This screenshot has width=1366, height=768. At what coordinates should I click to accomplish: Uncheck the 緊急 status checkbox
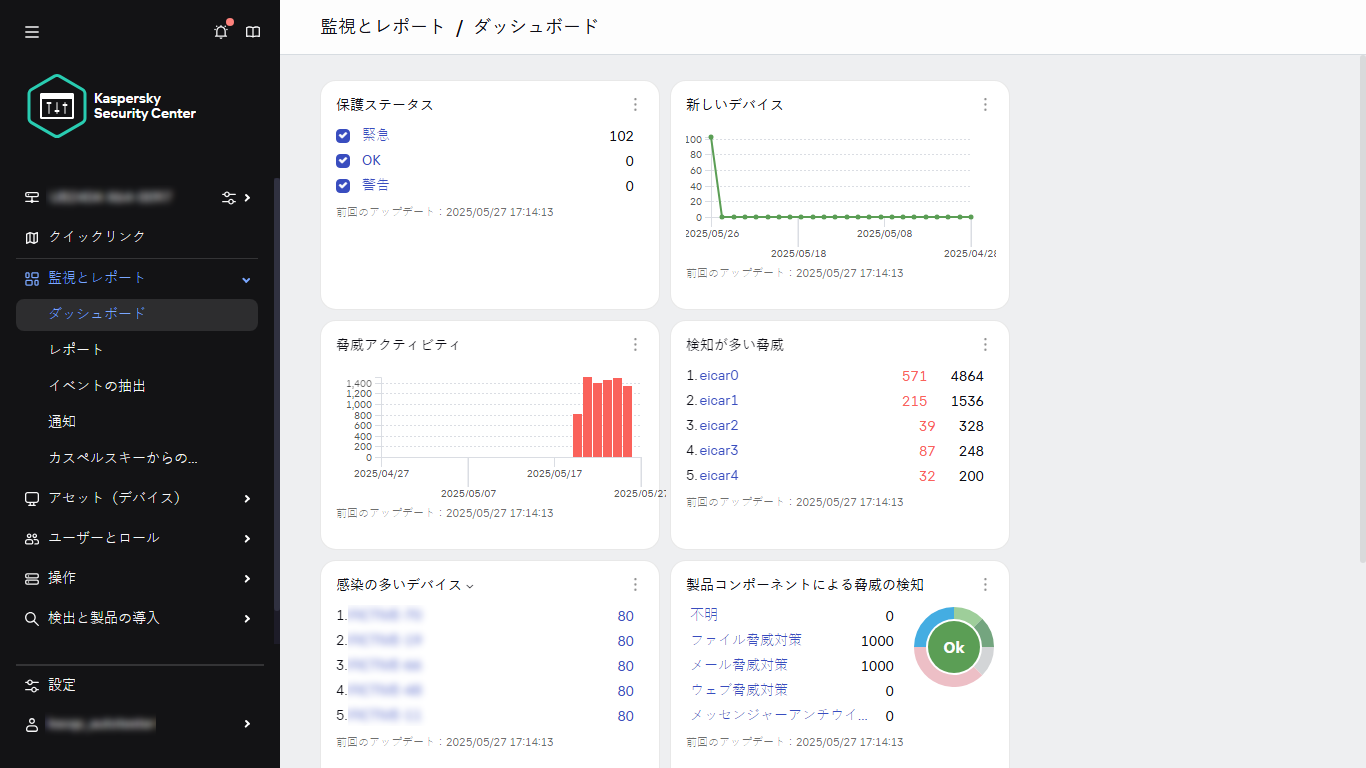[343, 135]
